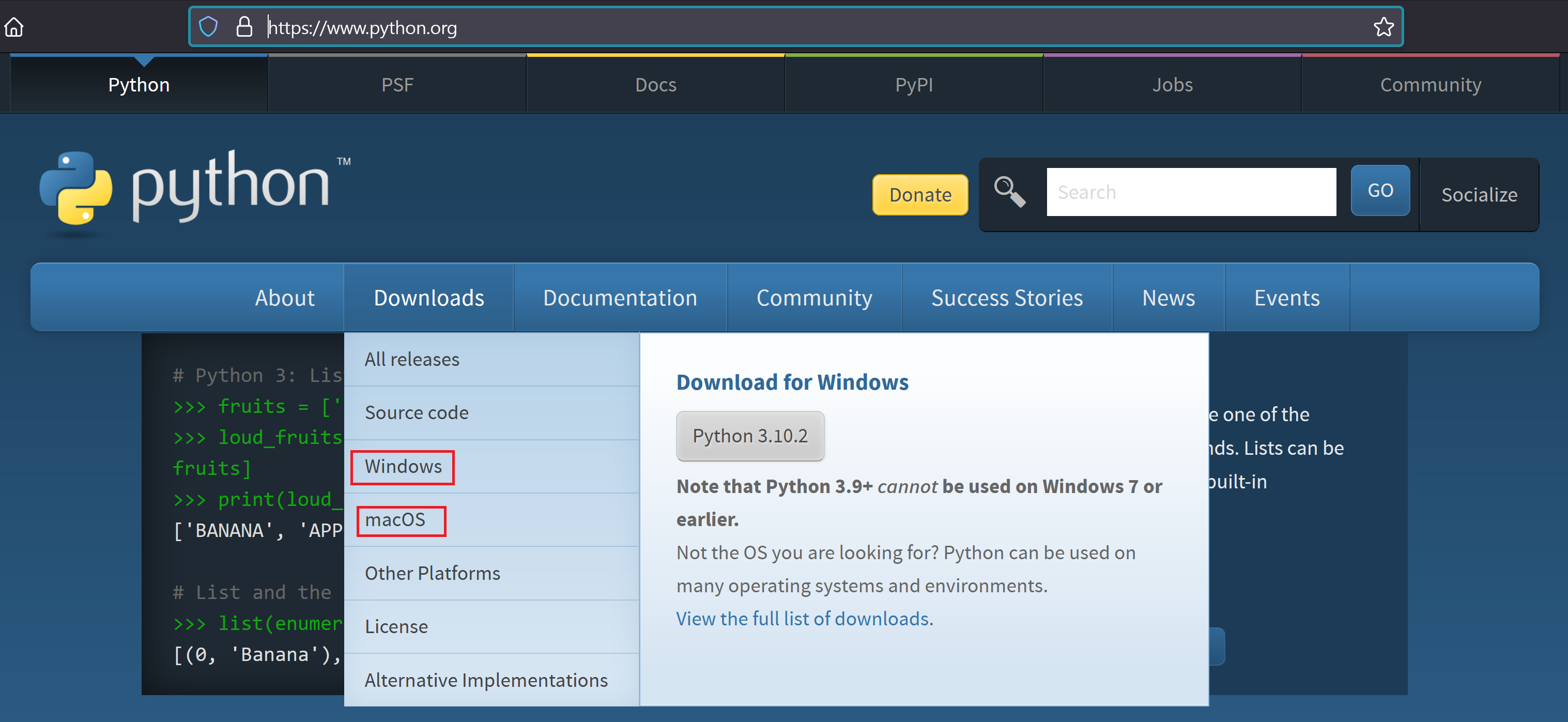Click the About navigation tab

[284, 297]
